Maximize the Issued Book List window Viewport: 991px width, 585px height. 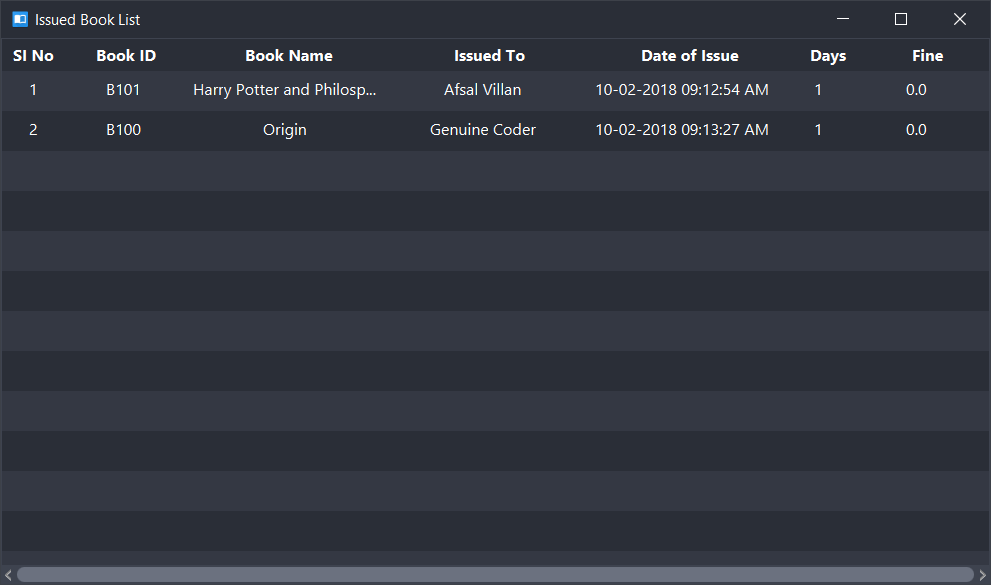900,19
